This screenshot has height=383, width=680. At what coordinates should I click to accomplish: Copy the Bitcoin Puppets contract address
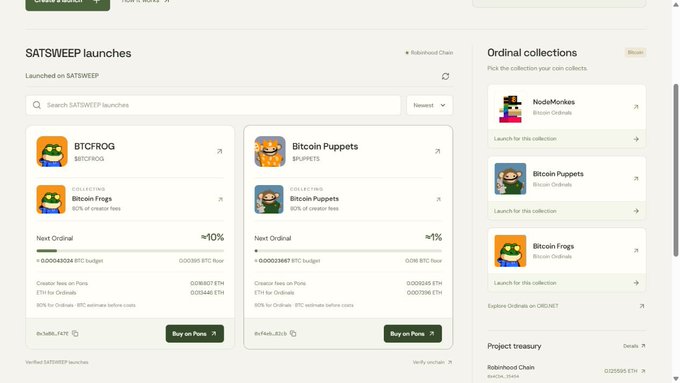[x=293, y=334]
